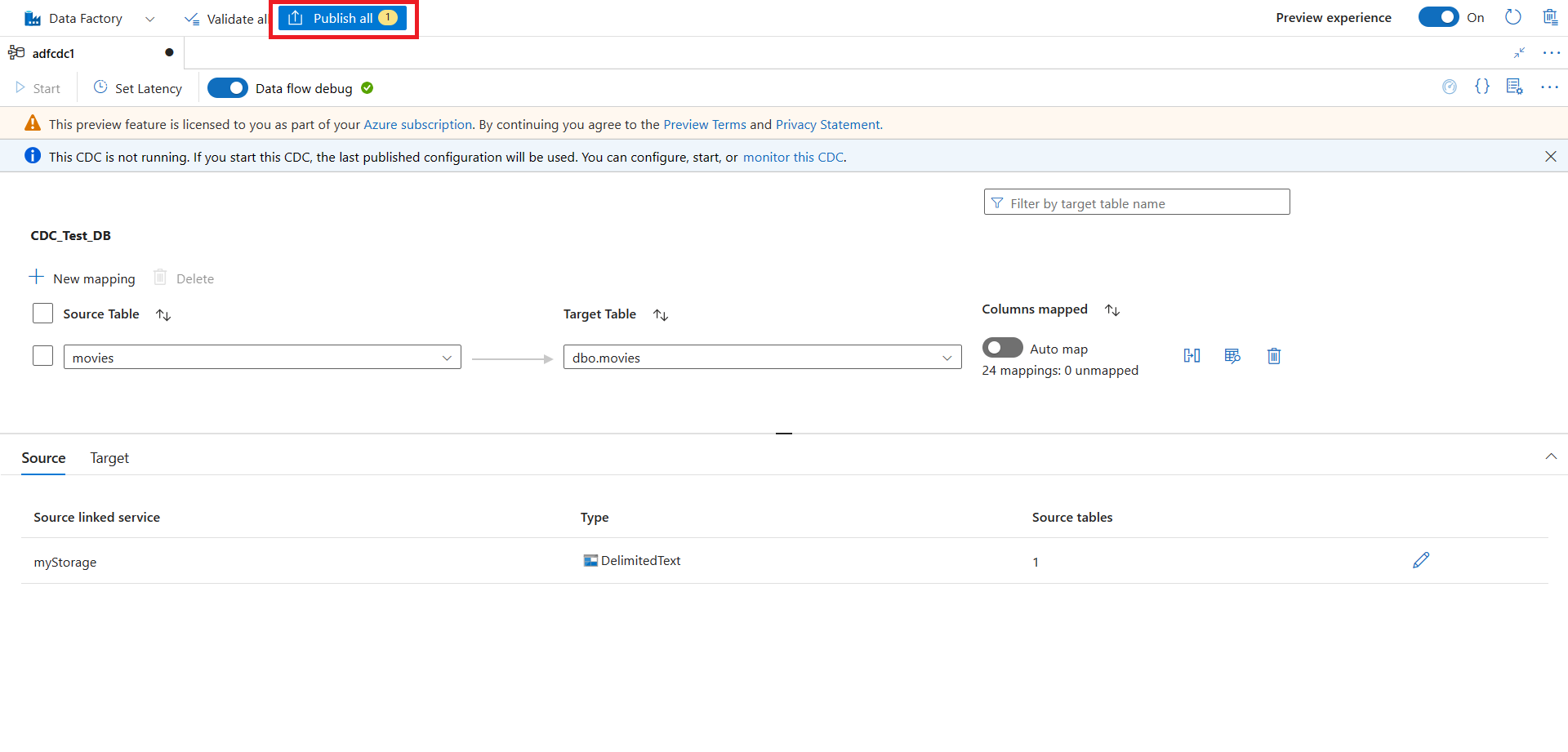Screen dimensions: 1568x752
Task: Sort by Target Table arrows
Action: [661, 314]
